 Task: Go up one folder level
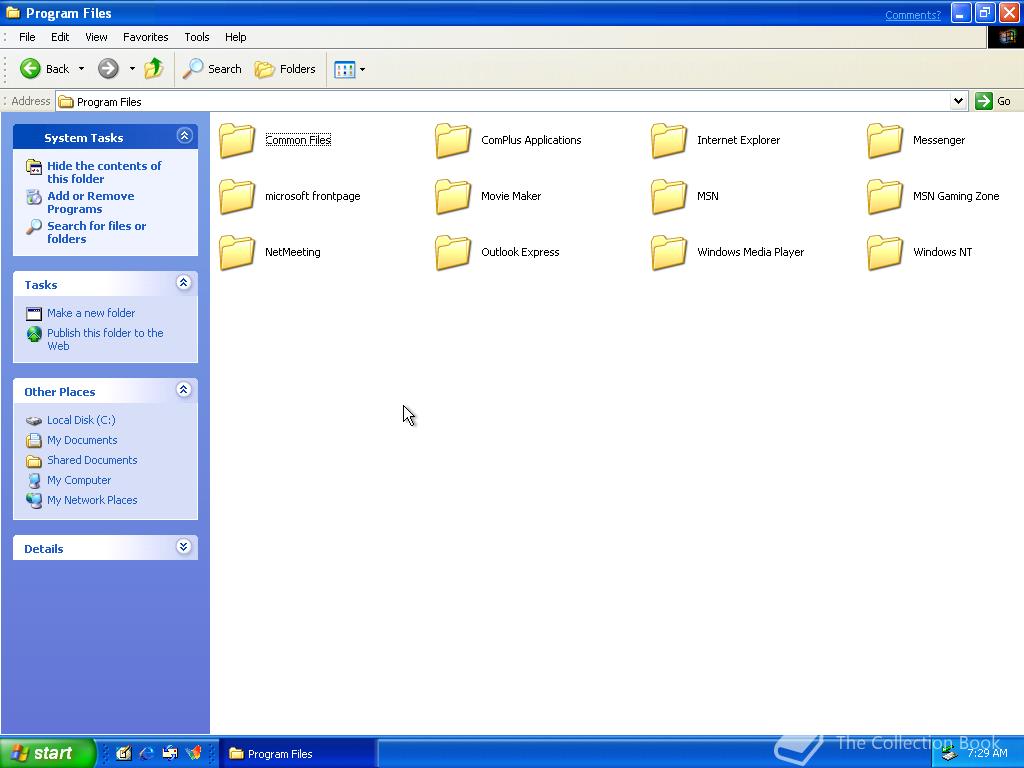[154, 69]
